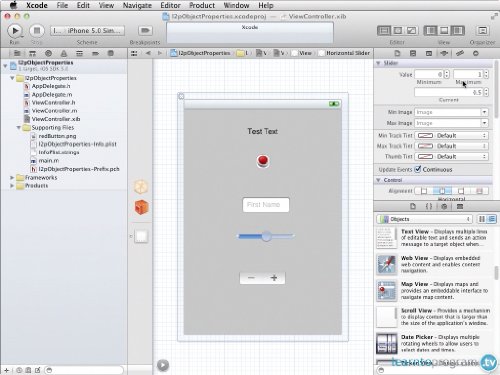Collapse the l2pObjectProperties group folder
The width and height of the screenshot is (500, 375).
pyautogui.click(x=12, y=78)
